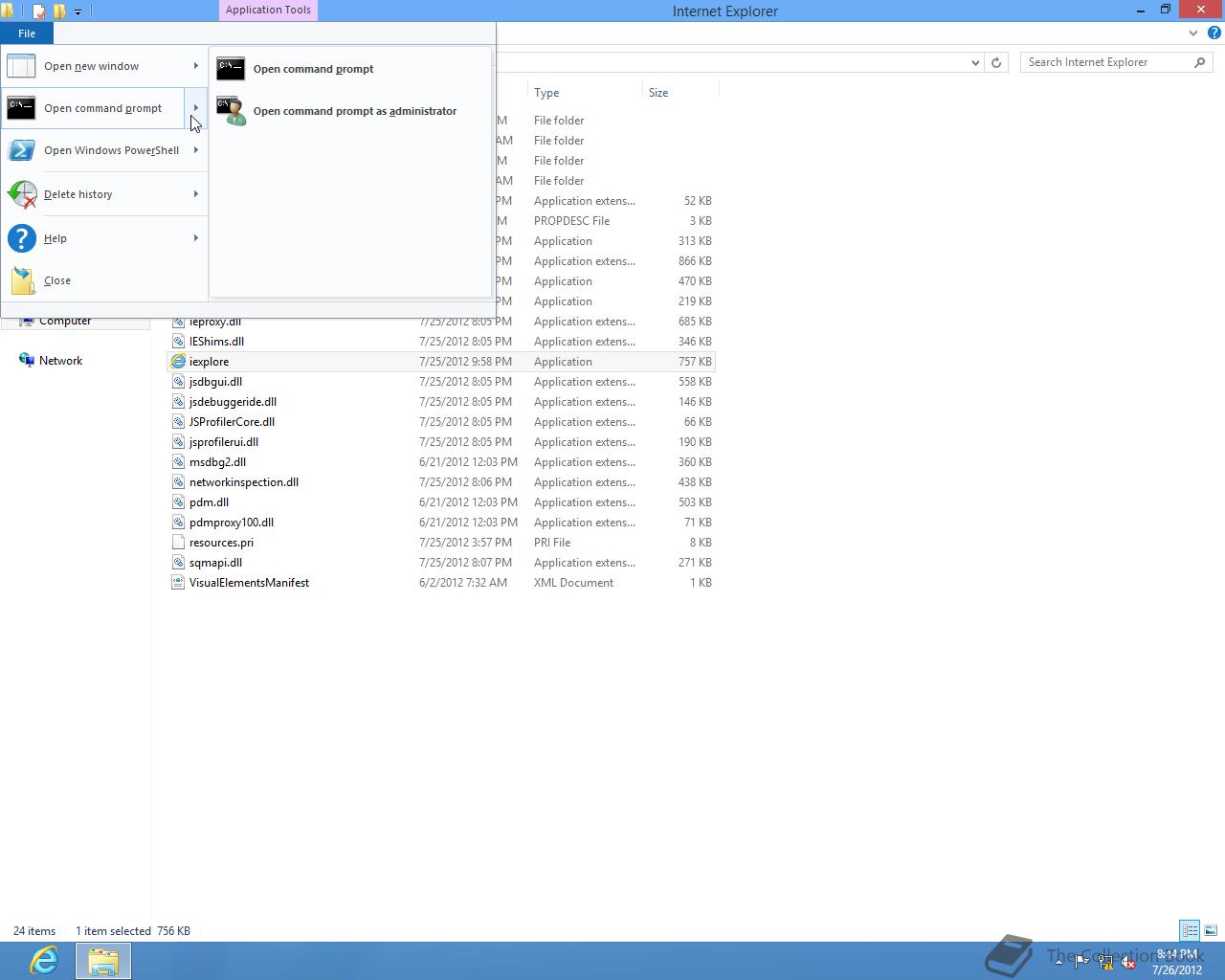Click the PROPDESC File type cell

[571, 221]
